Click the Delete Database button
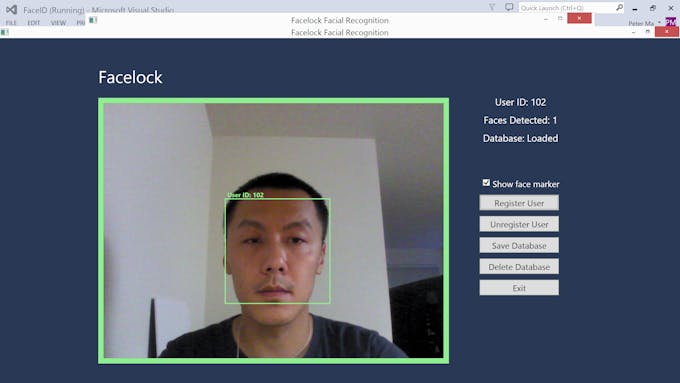680x383 pixels. [519, 267]
